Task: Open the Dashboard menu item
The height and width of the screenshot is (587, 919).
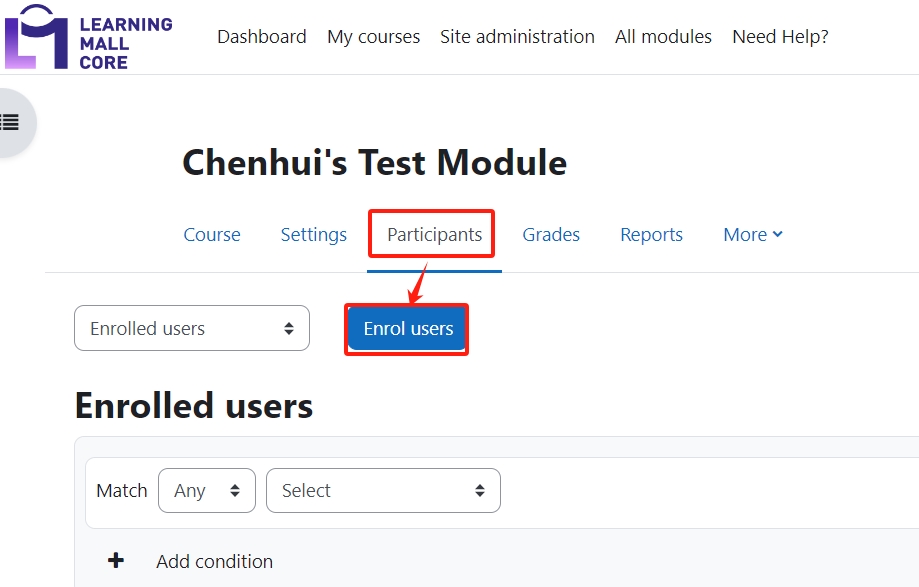Action: (261, 36)
